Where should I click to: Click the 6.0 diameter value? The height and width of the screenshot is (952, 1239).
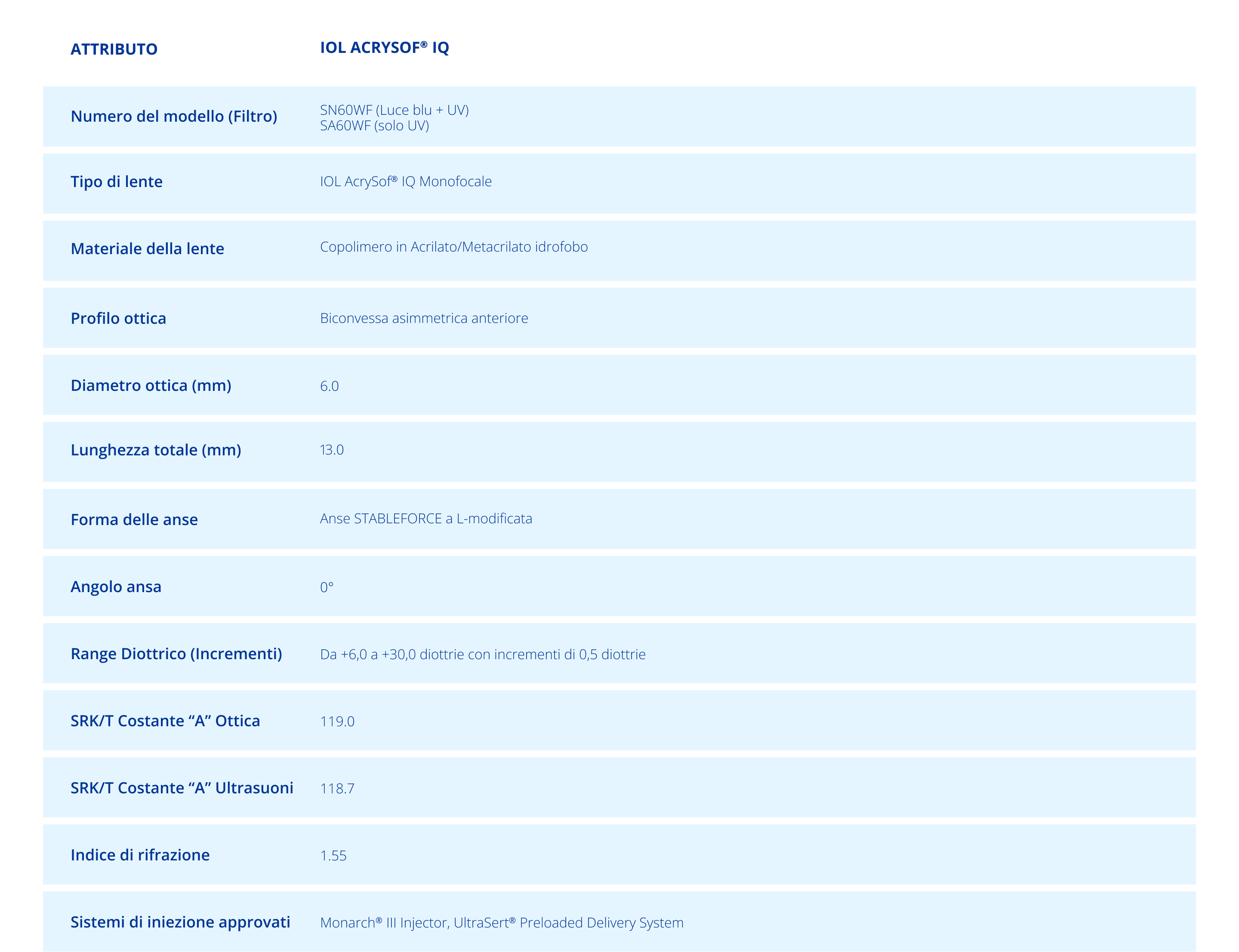click(x=329, y=386)
